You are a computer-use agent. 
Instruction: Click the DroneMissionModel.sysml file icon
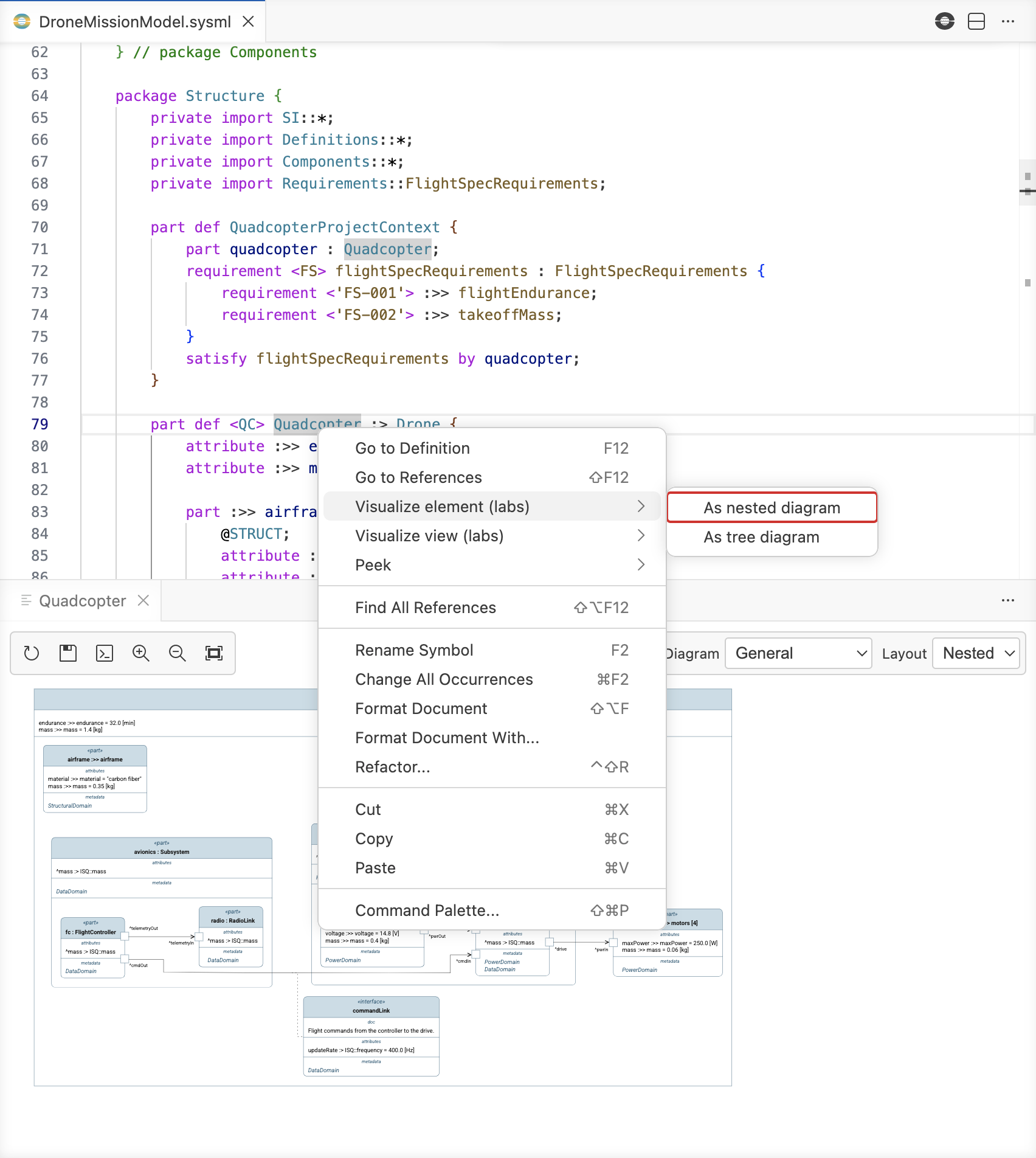tap(22, 21)
